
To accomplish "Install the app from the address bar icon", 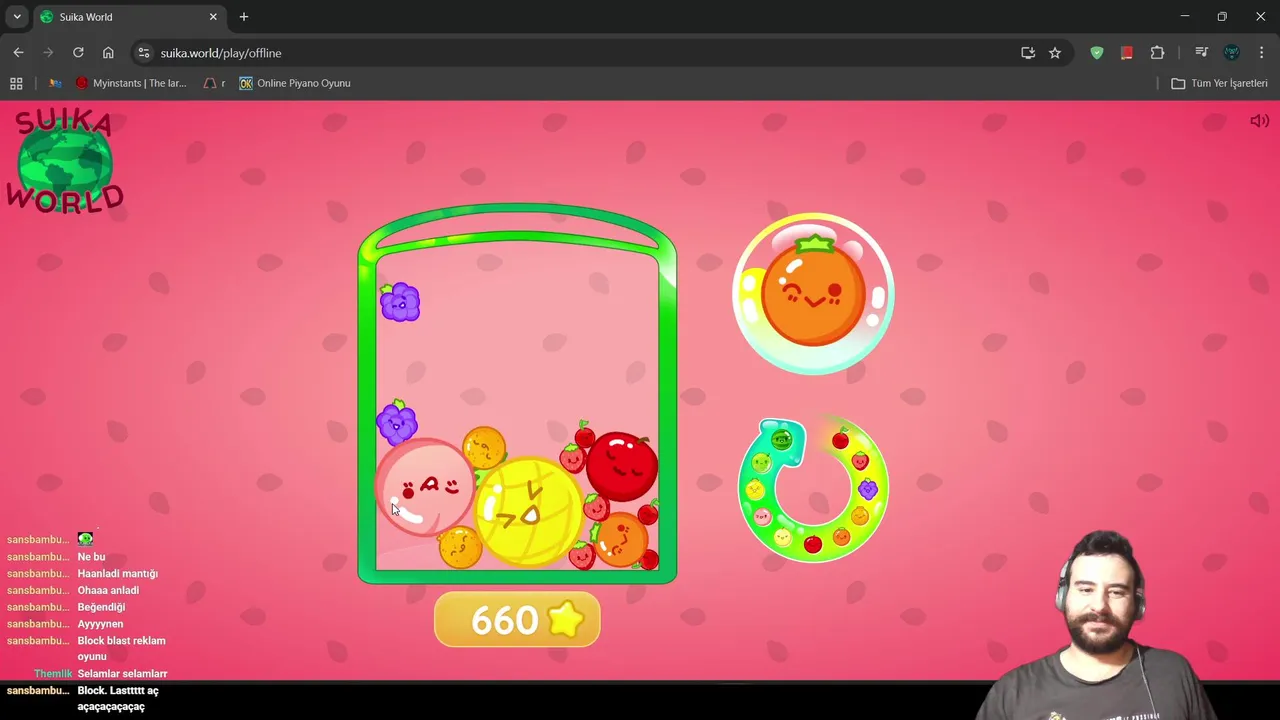I will (x=1028, y=53).
